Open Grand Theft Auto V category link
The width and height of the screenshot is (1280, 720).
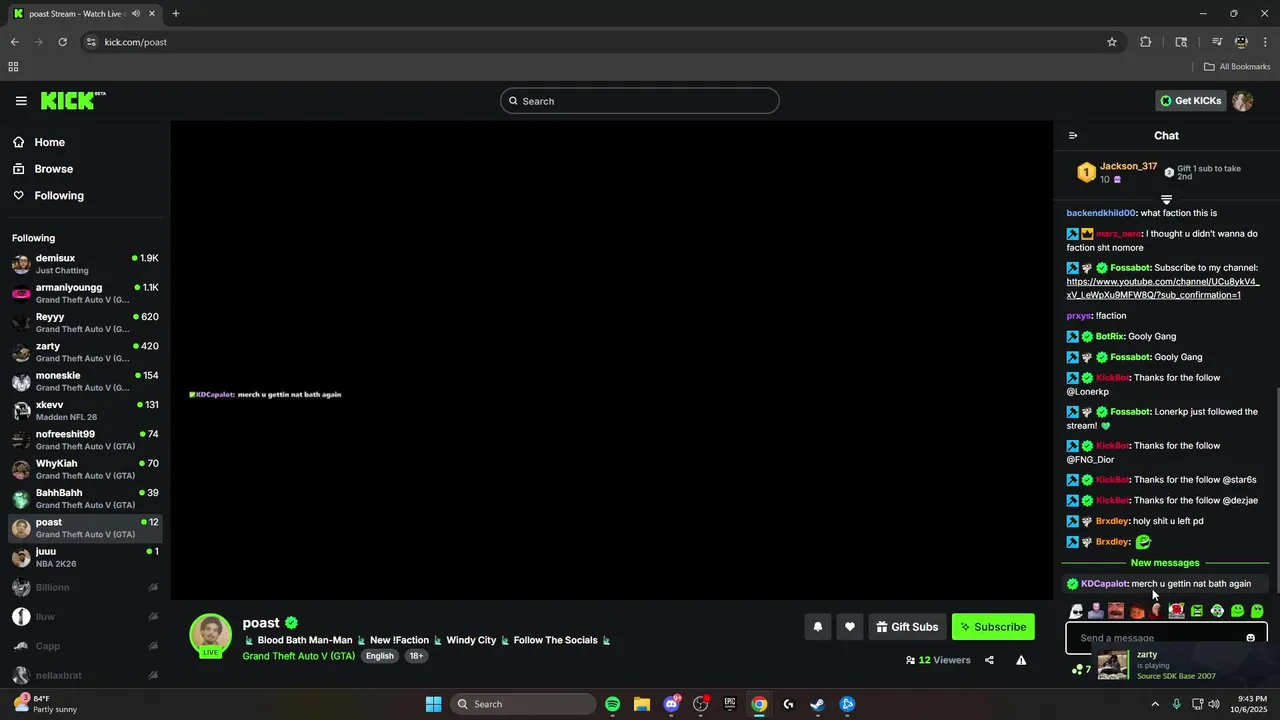299,656
